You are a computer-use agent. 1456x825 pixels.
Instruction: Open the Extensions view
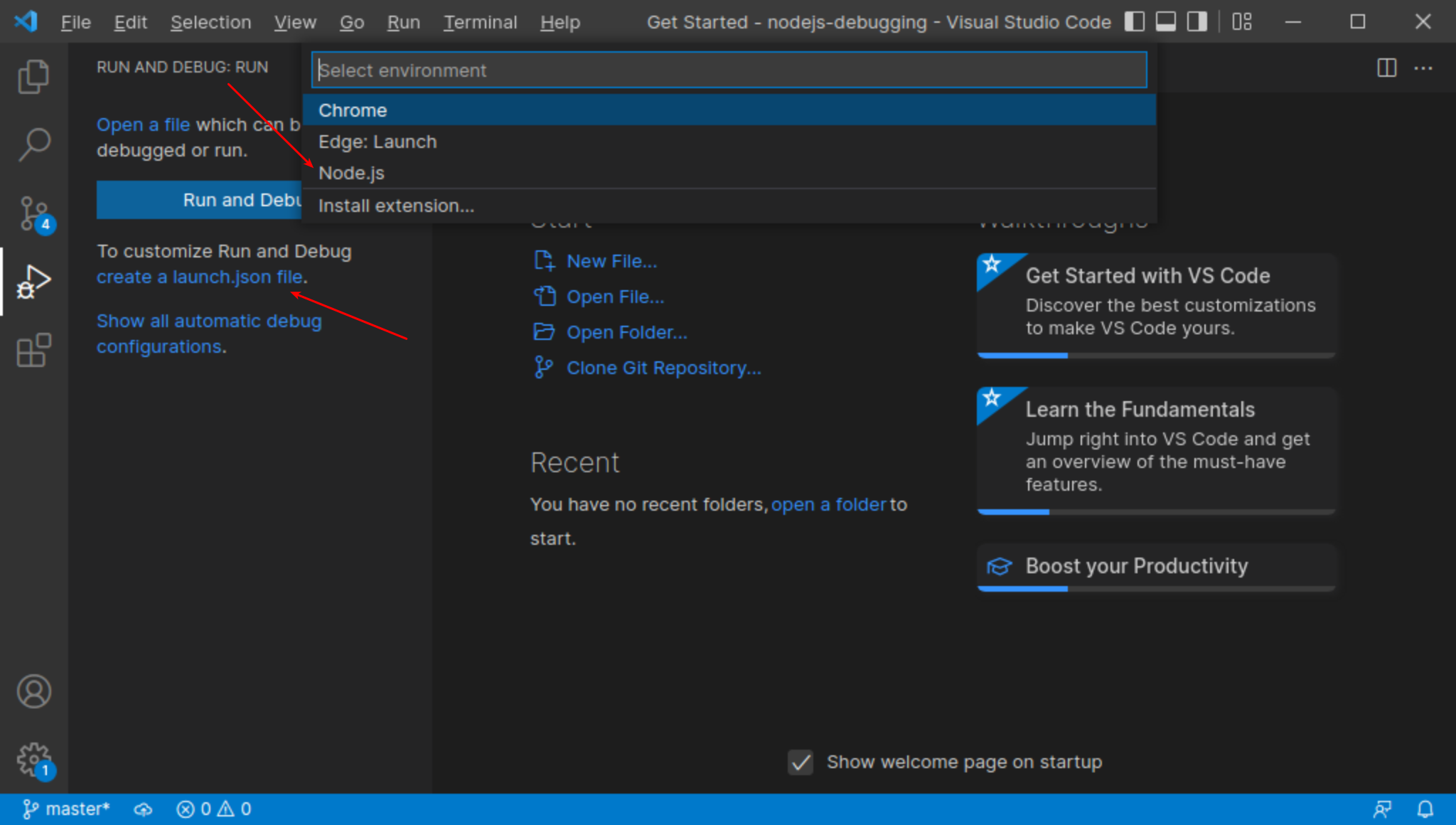point(33,350)
